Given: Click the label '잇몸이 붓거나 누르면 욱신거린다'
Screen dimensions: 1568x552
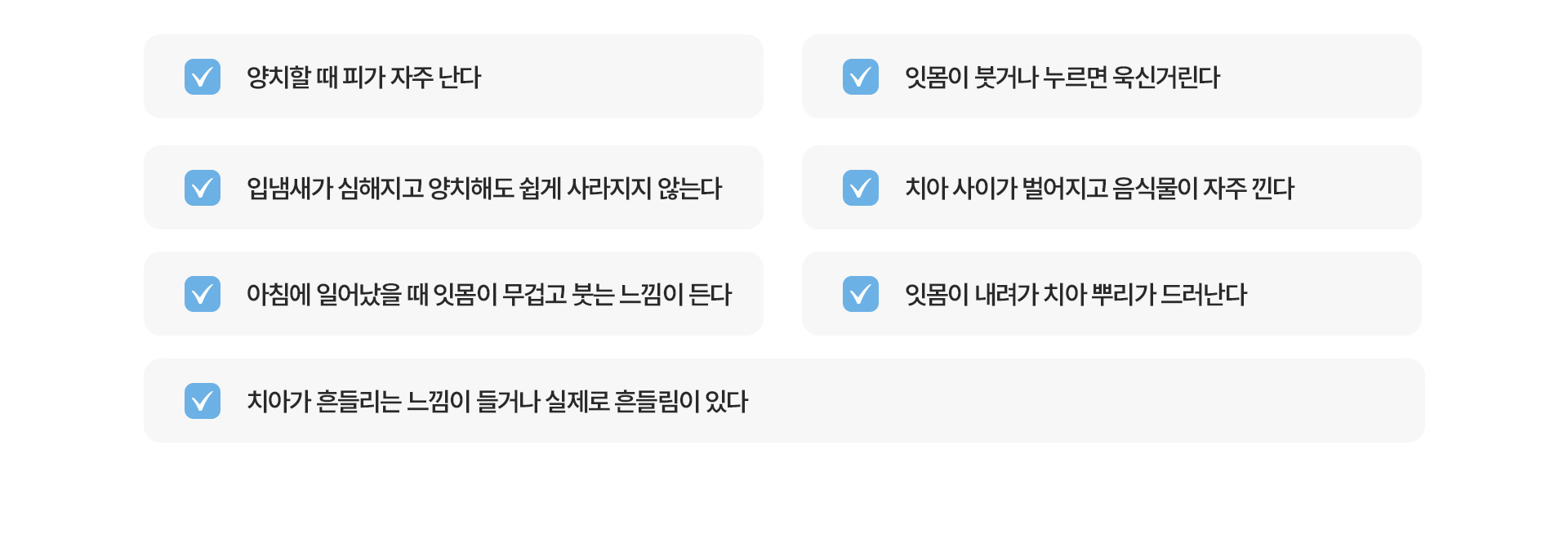Looking at the screenshot, I should pos(1062,78).
